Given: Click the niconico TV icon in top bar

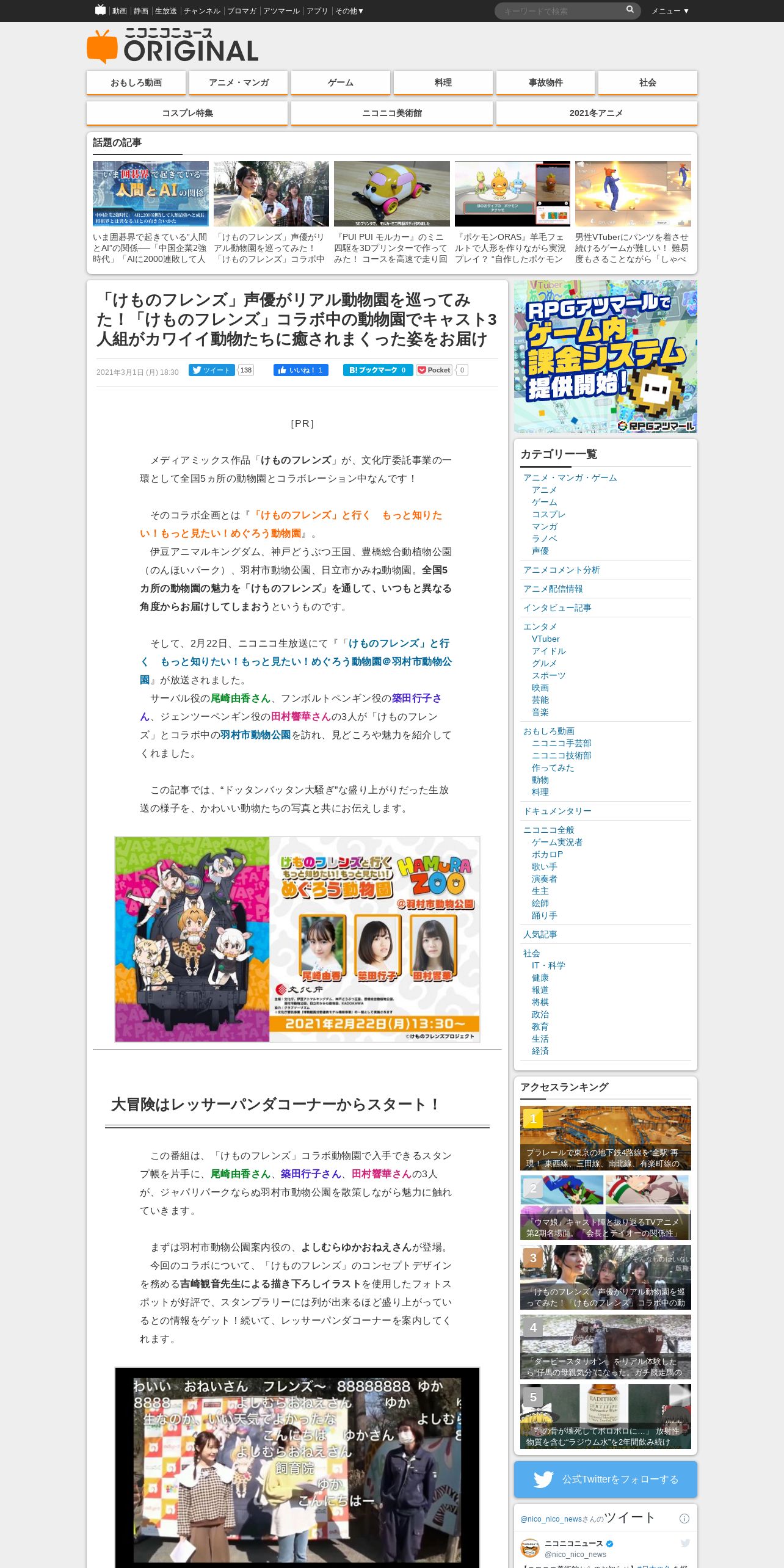Looking at the screenshot, I should pos(101,10).
